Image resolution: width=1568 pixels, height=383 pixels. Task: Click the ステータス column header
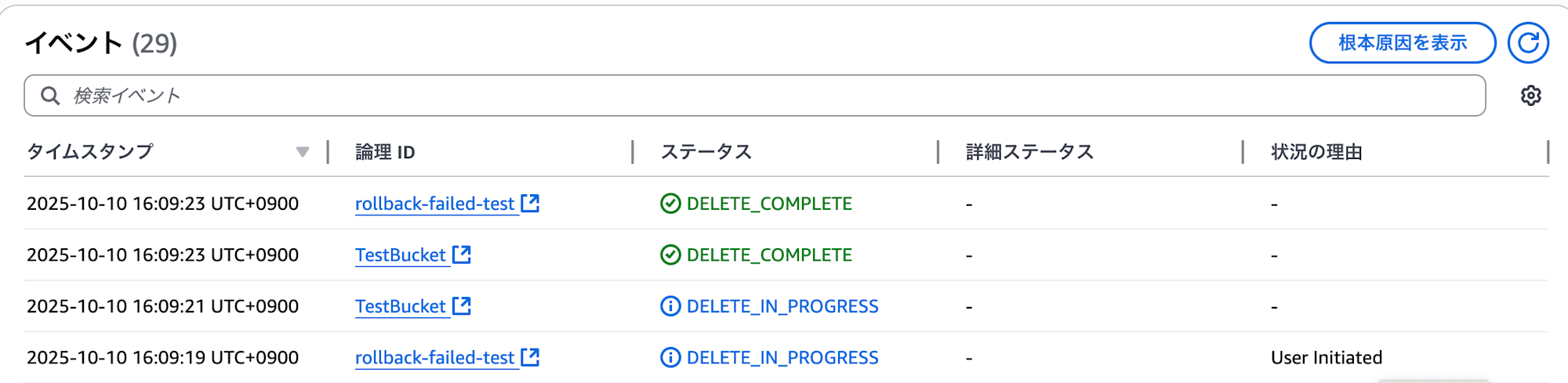click(x=706, y=152)
